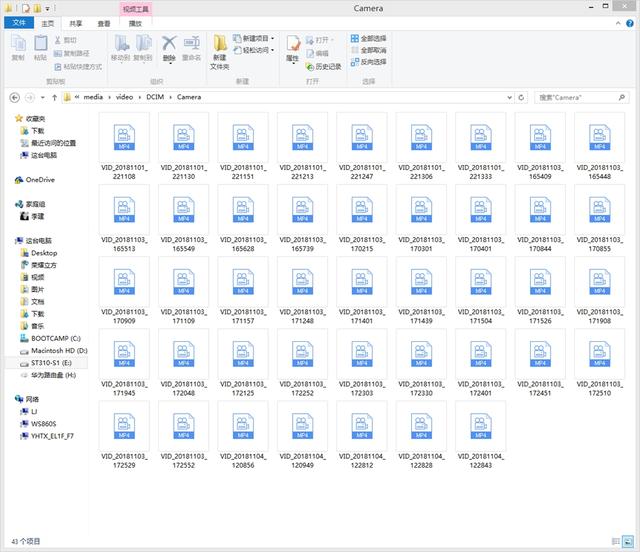Select video VID_20181104_122843
Viewport: 640px width, 552px height.
tap(481, 435)
